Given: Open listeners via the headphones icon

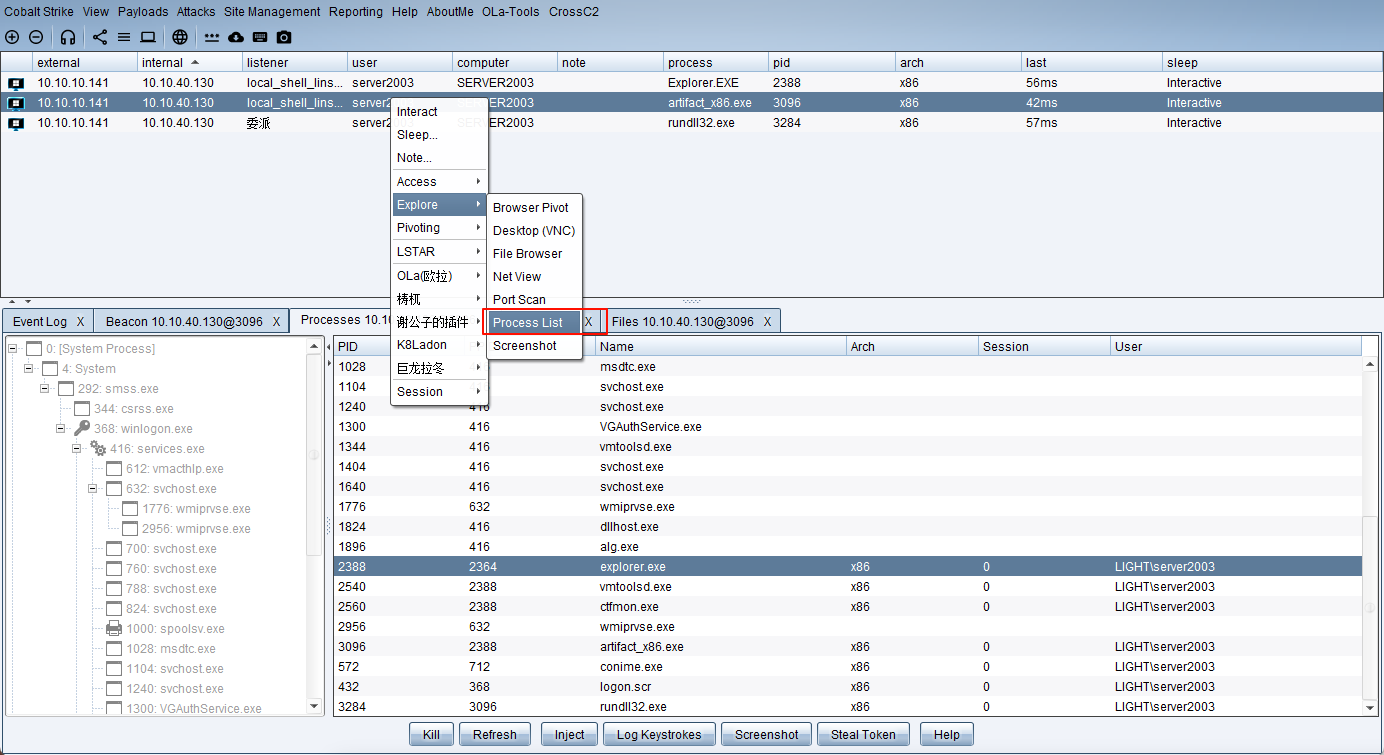Looking at the screenshot, I should pyautogui.click(x=68, y=37).
